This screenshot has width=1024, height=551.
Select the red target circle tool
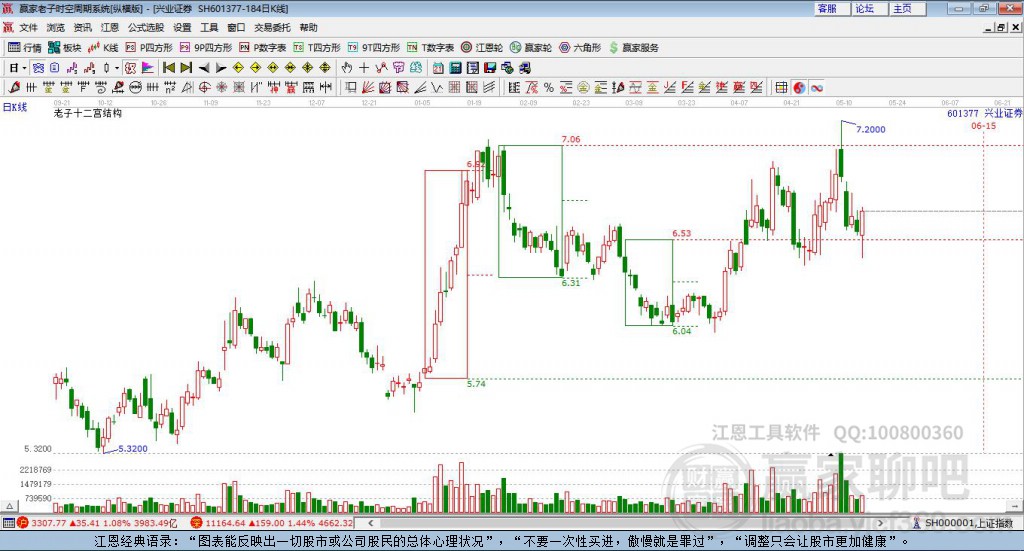pyautogui.click(x=204, y=87)
